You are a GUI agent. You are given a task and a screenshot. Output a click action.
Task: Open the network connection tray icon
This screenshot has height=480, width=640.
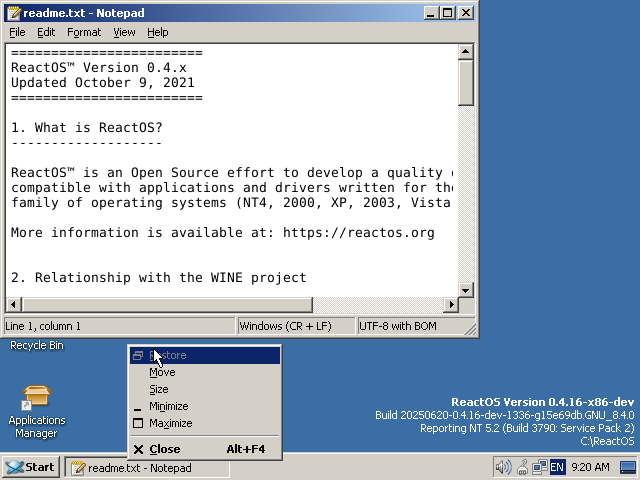pyautogui.click(x=539, y=467)
